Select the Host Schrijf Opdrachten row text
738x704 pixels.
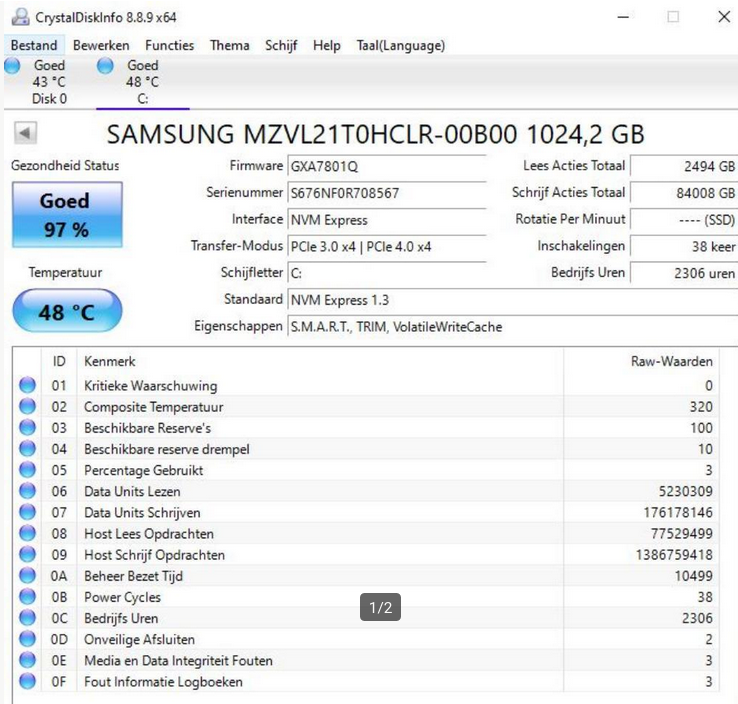[154, 555]
